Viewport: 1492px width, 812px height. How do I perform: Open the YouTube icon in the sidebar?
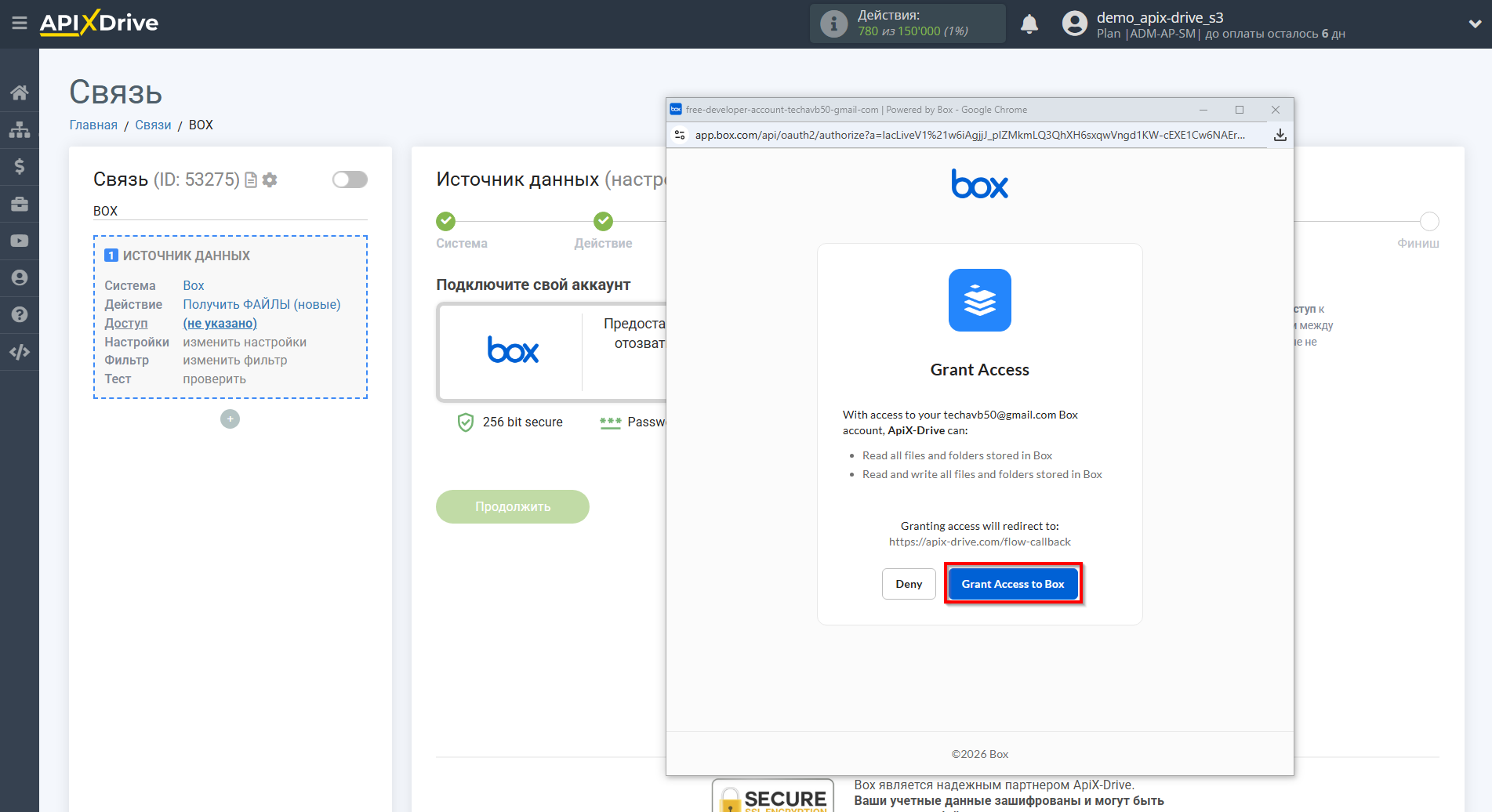tap(20, 240)
